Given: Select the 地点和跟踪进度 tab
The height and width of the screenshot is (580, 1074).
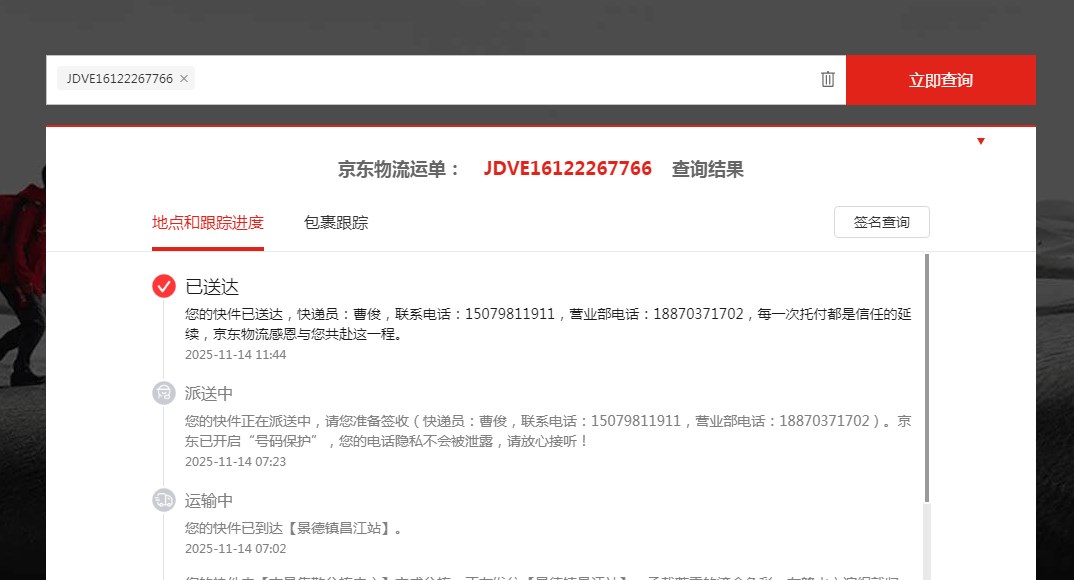Looking at the screenshot, I should [x=208, y=223].
